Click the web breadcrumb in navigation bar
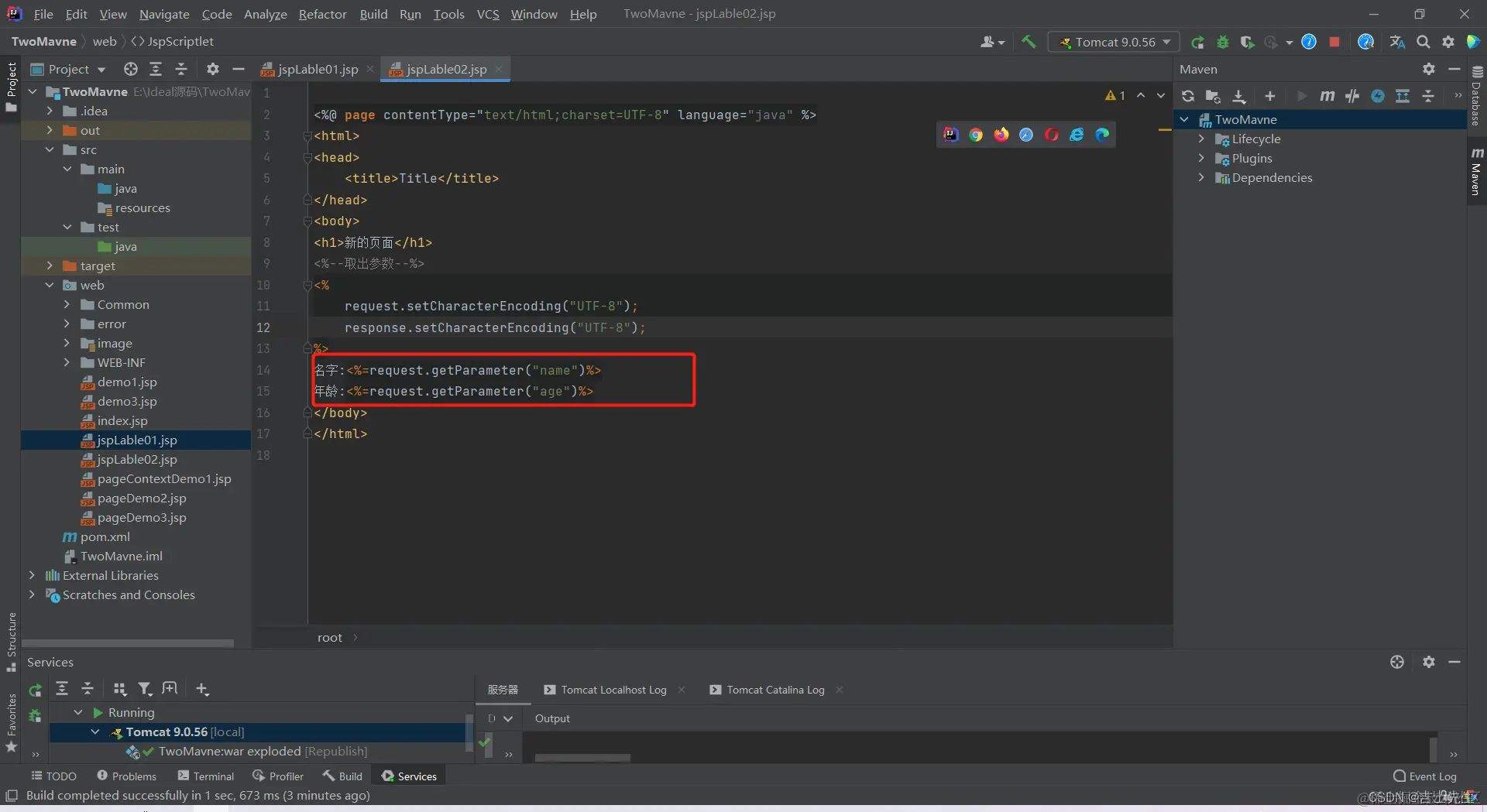This screenshot has height=812, width=1487. pos(105,41)
